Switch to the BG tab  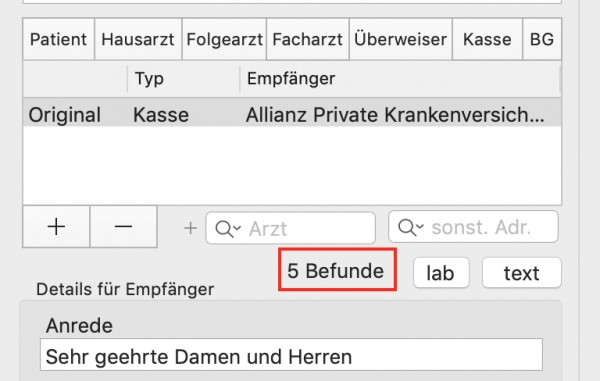click(x=542, y=39)
